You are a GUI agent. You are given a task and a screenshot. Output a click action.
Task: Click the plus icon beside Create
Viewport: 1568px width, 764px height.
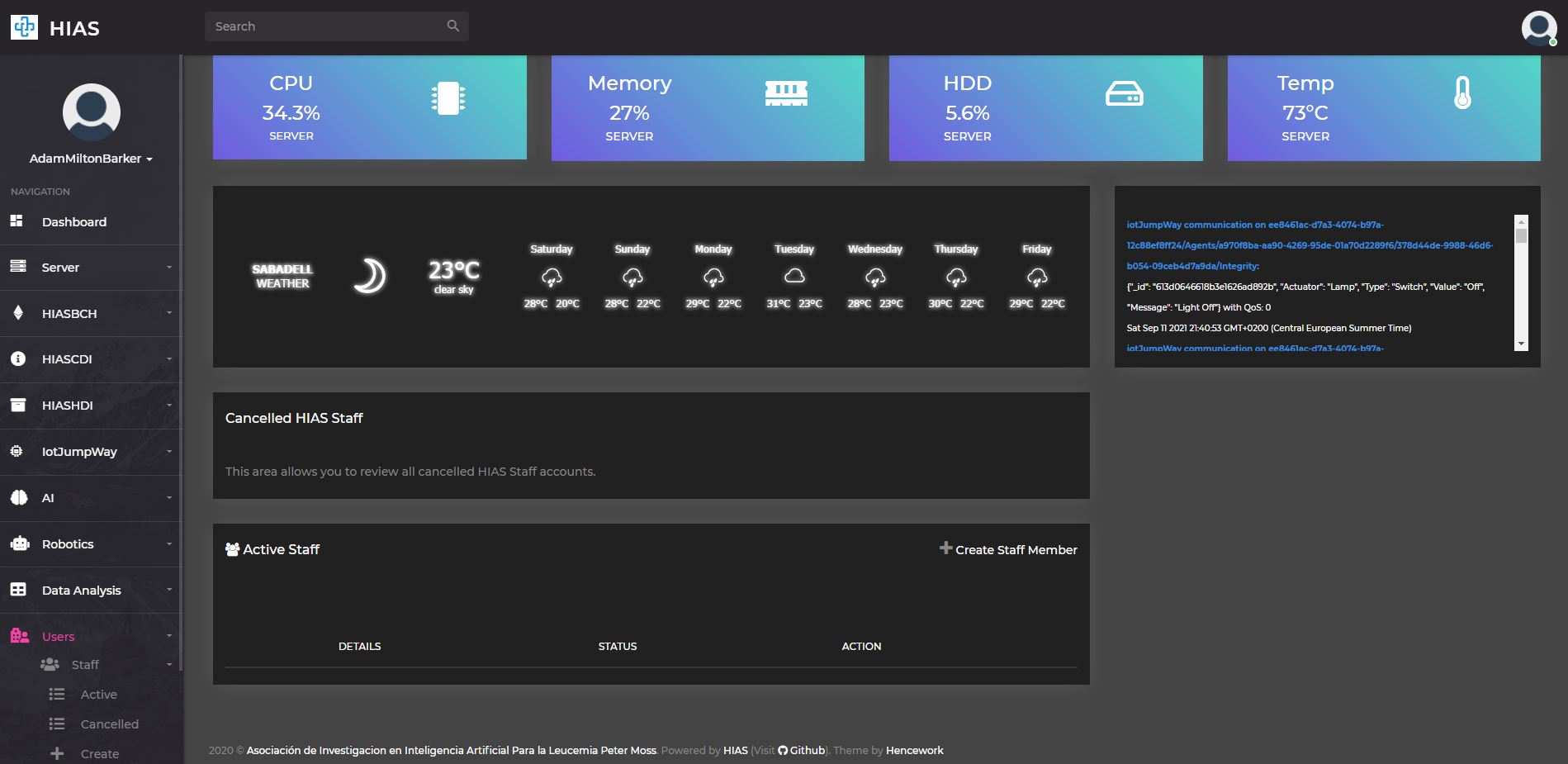[57, 753]
